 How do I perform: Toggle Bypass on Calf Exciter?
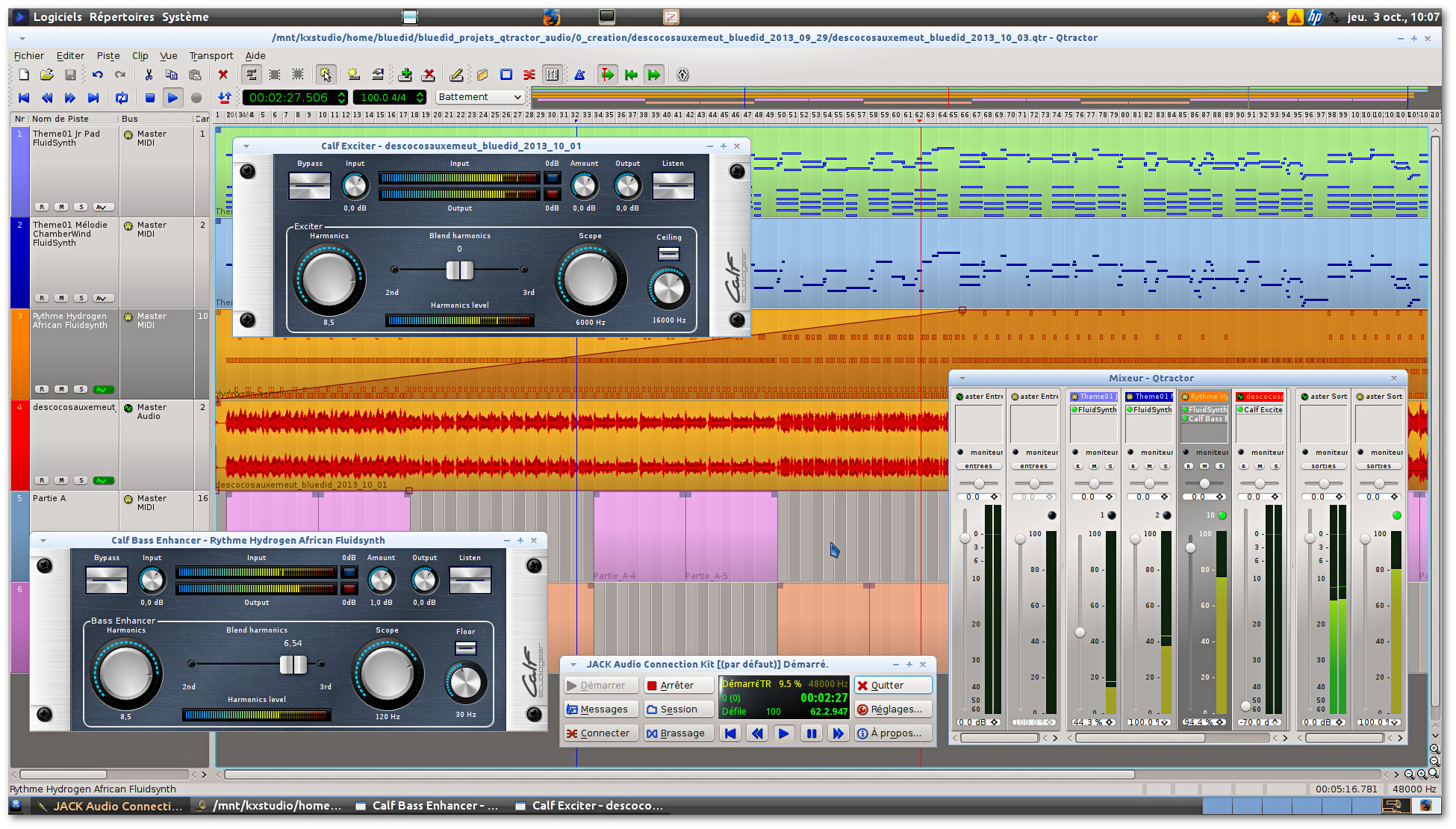(309, 186)
